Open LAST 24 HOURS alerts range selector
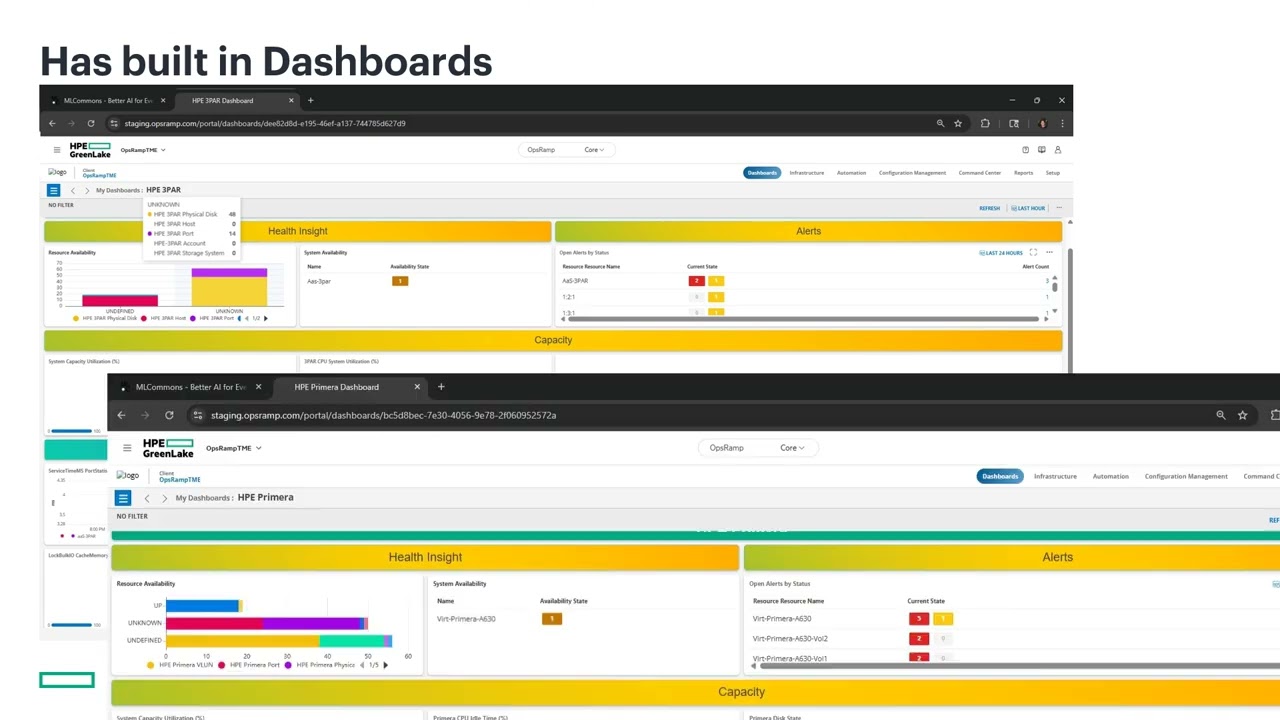 pyautogui.click(x=1001, y=253)
